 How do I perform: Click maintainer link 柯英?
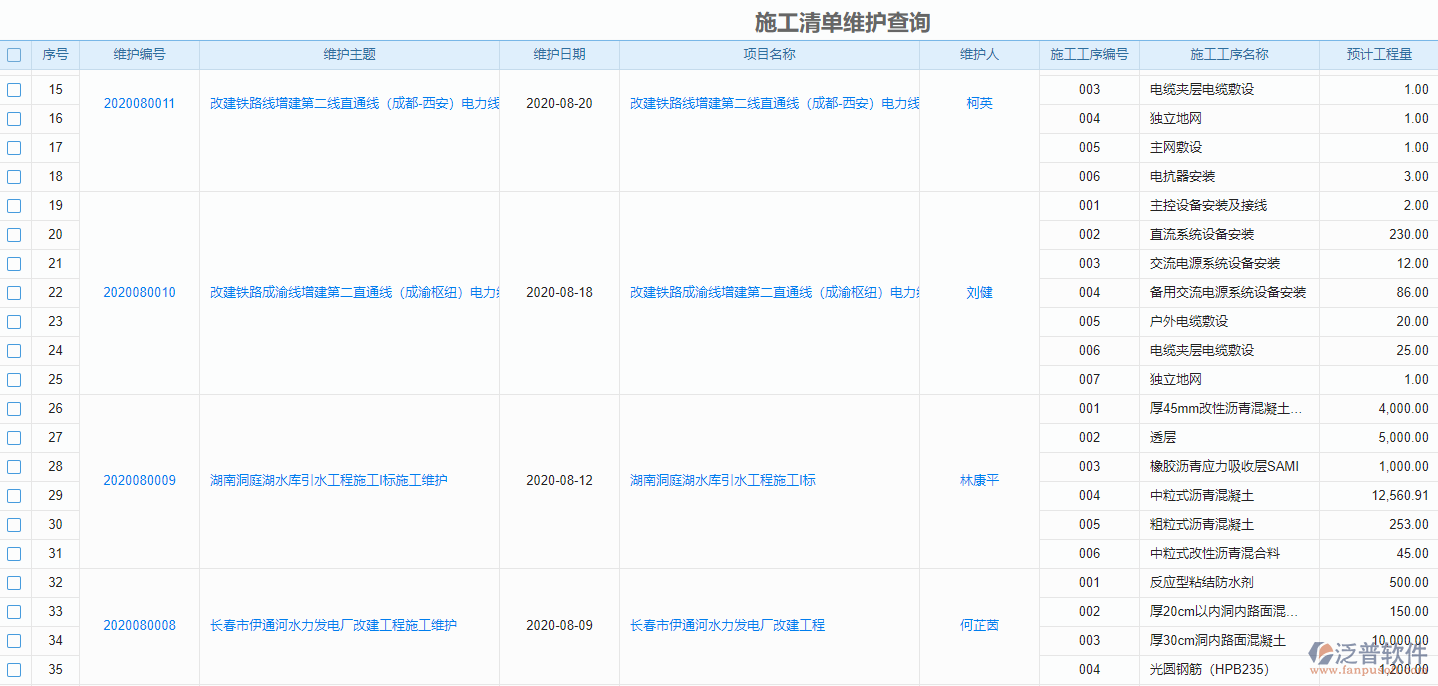pyautogui.click(x=979, y=102)
